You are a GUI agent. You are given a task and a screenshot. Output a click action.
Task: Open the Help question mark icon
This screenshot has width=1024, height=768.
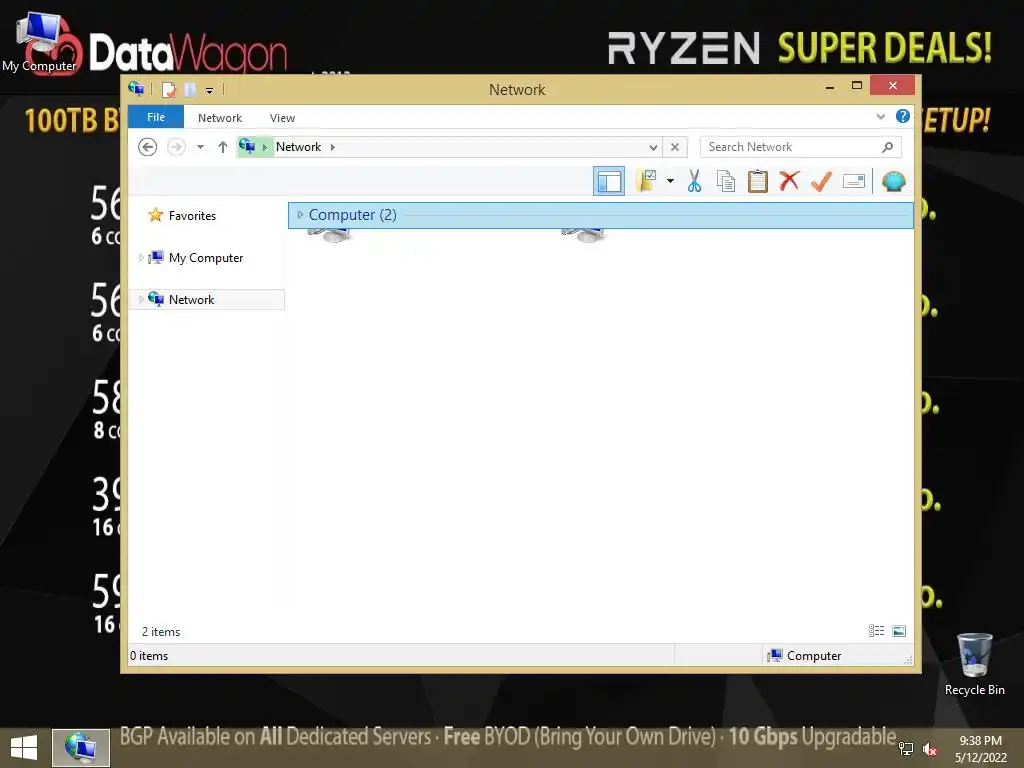pos(903,116)
